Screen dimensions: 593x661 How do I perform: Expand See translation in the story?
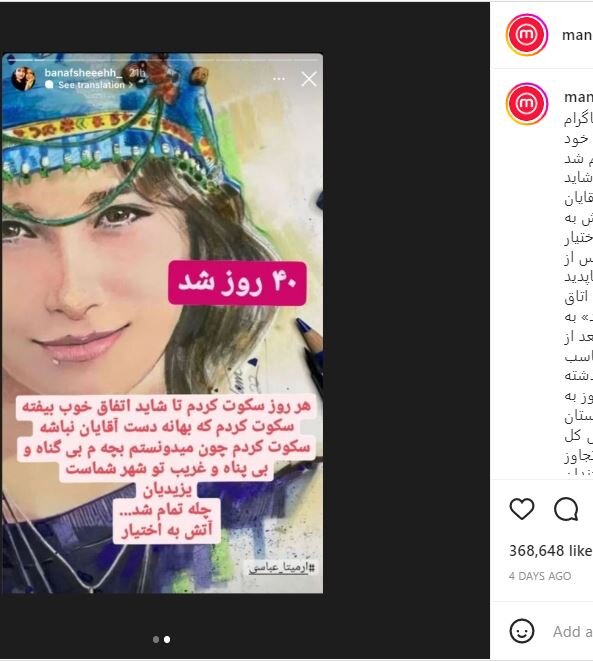89,85
